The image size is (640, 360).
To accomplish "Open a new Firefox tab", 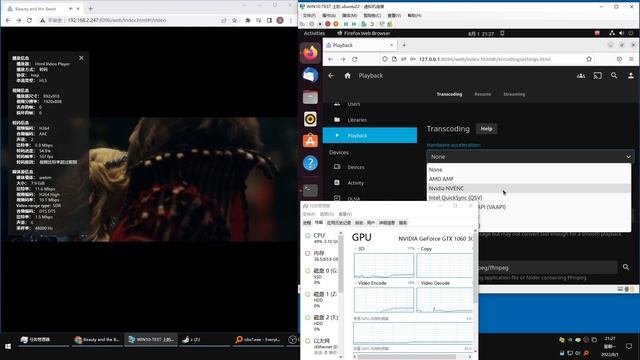I will [404, 45].
